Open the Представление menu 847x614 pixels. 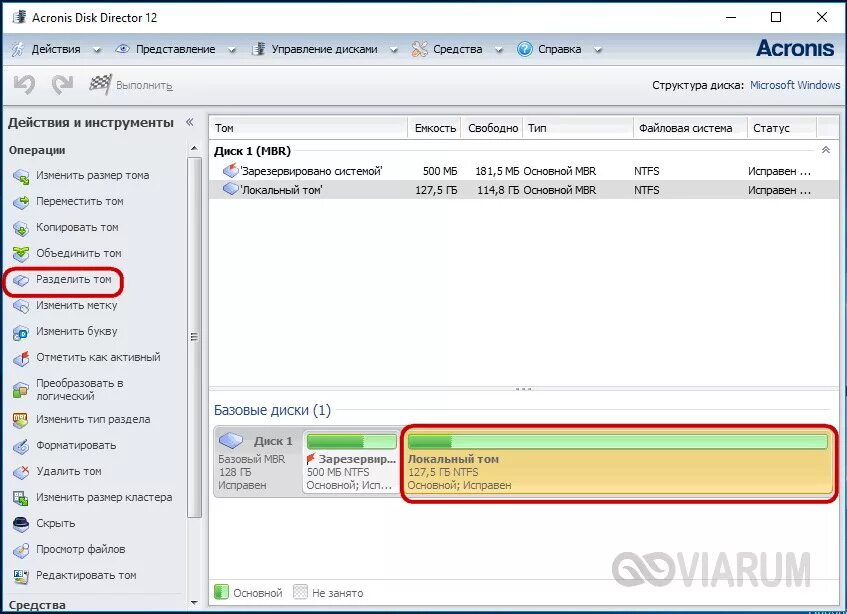click(x=175, y=49)
